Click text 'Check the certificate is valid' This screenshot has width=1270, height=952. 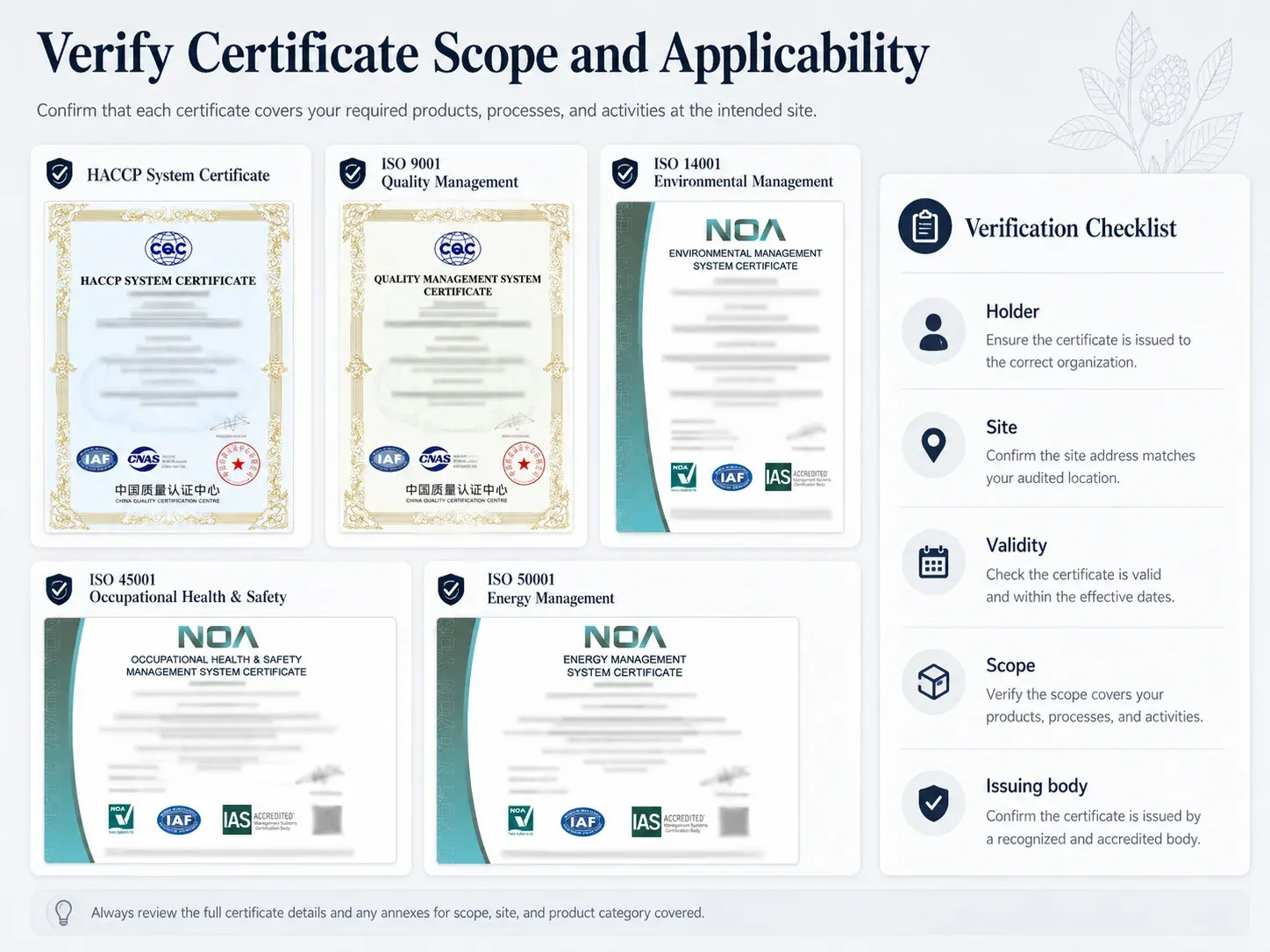point(1074,574)
